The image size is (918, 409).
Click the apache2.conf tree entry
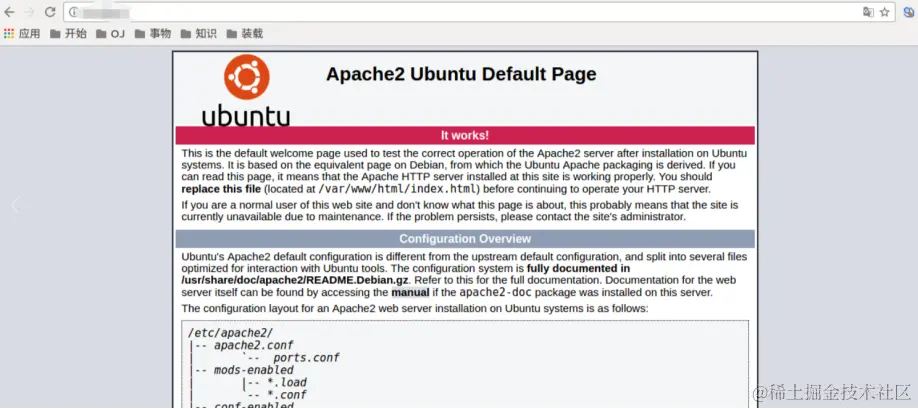(254, 345)
